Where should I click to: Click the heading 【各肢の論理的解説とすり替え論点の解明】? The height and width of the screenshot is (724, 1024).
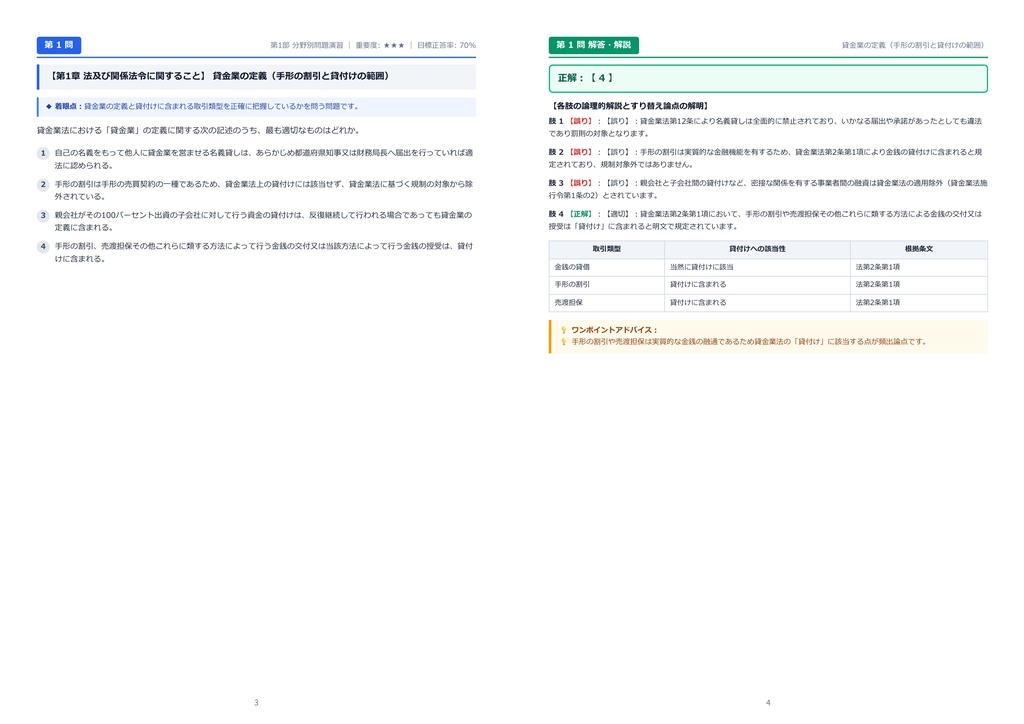click(630, 106)
